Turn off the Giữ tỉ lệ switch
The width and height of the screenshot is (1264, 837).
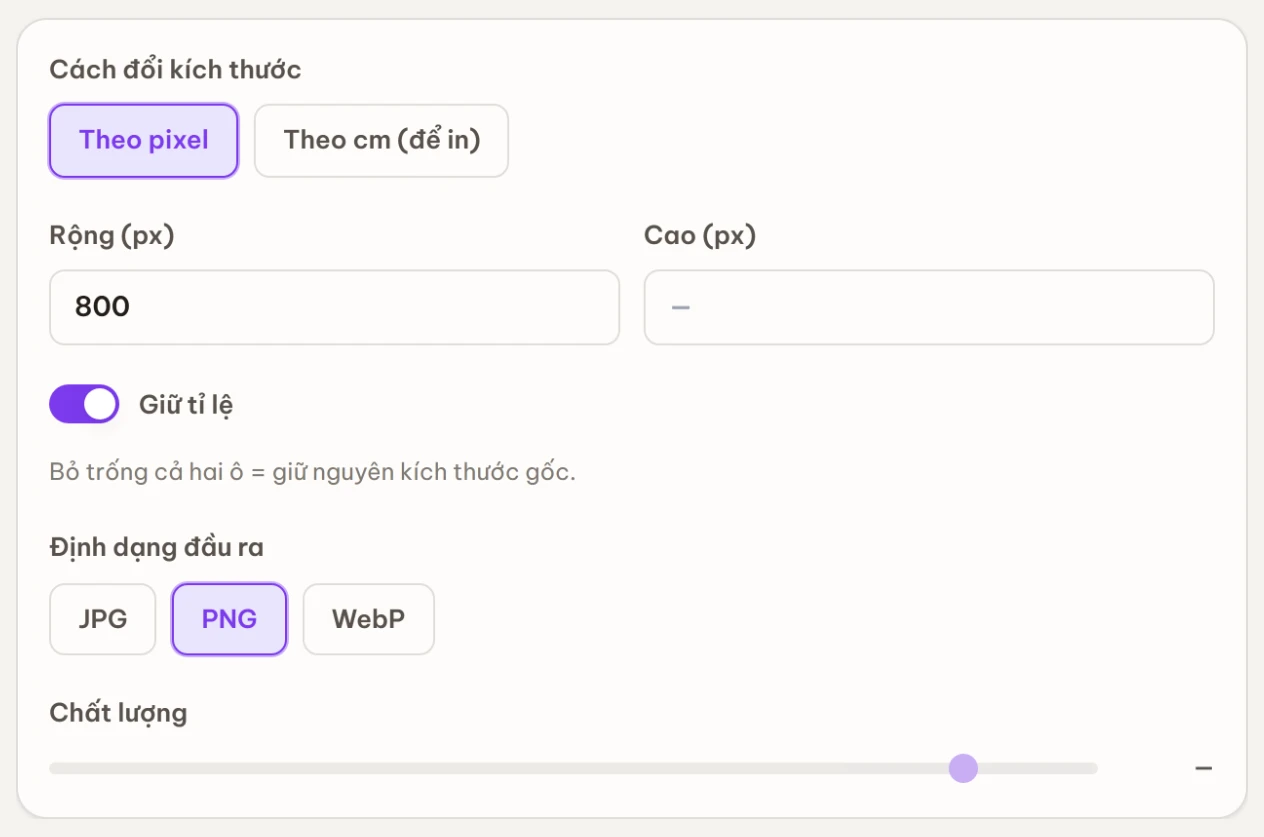coord(84,405)
